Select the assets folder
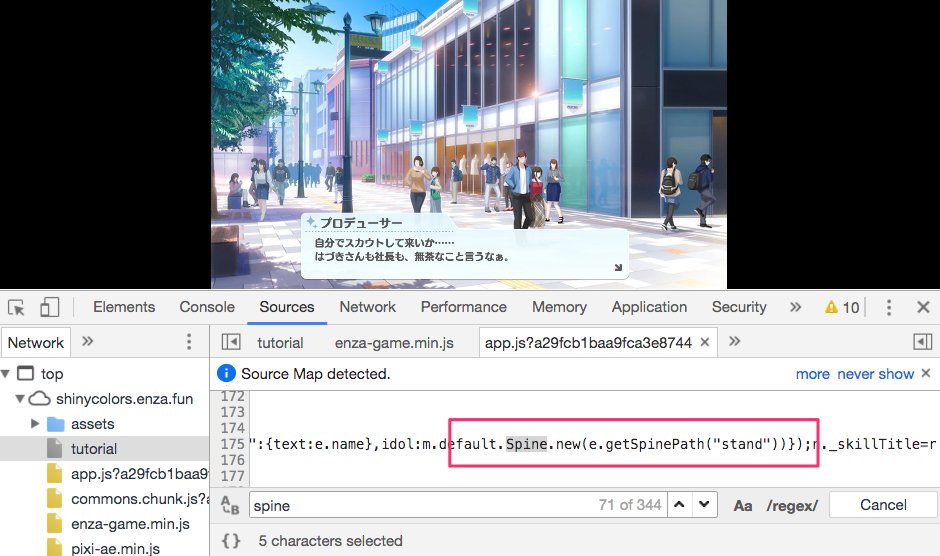 pyautogui.click(x=92, y=424)
